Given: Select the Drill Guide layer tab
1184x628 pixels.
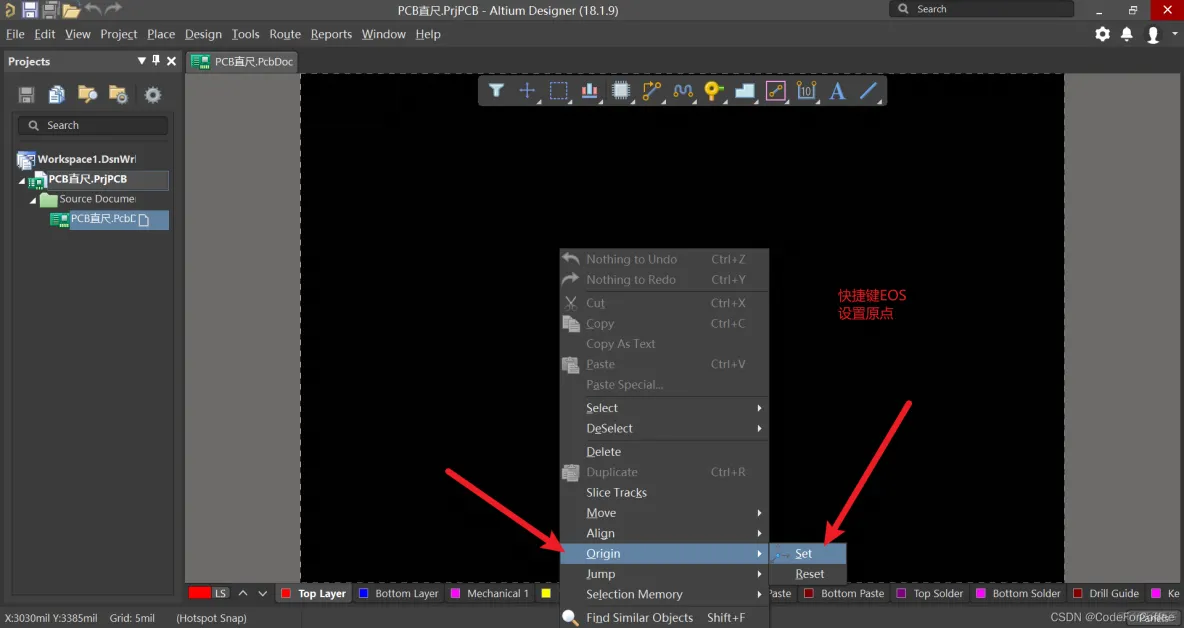Looking at the screenshot, I should (1106, 593).
